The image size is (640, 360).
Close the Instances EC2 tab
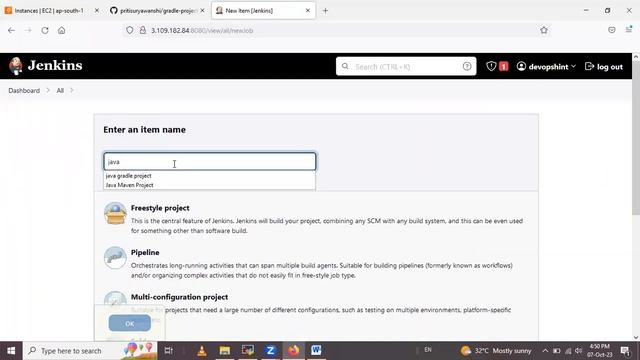tap(97, 11)
